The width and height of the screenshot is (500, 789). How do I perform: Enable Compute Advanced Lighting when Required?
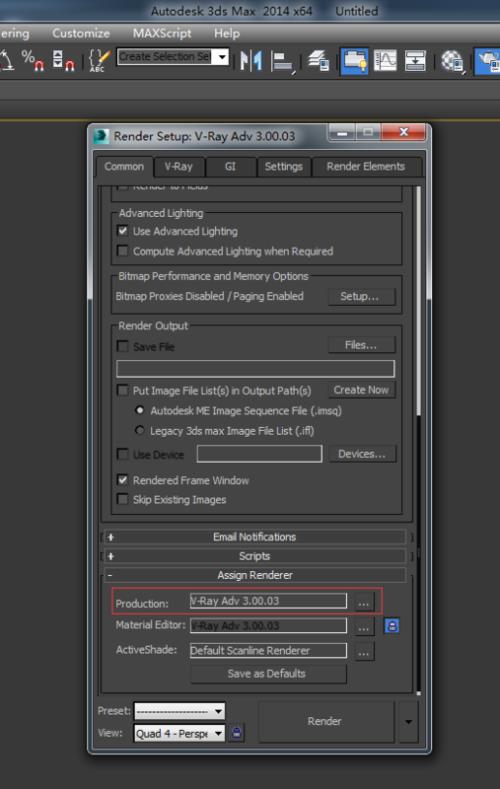[122, 251]
